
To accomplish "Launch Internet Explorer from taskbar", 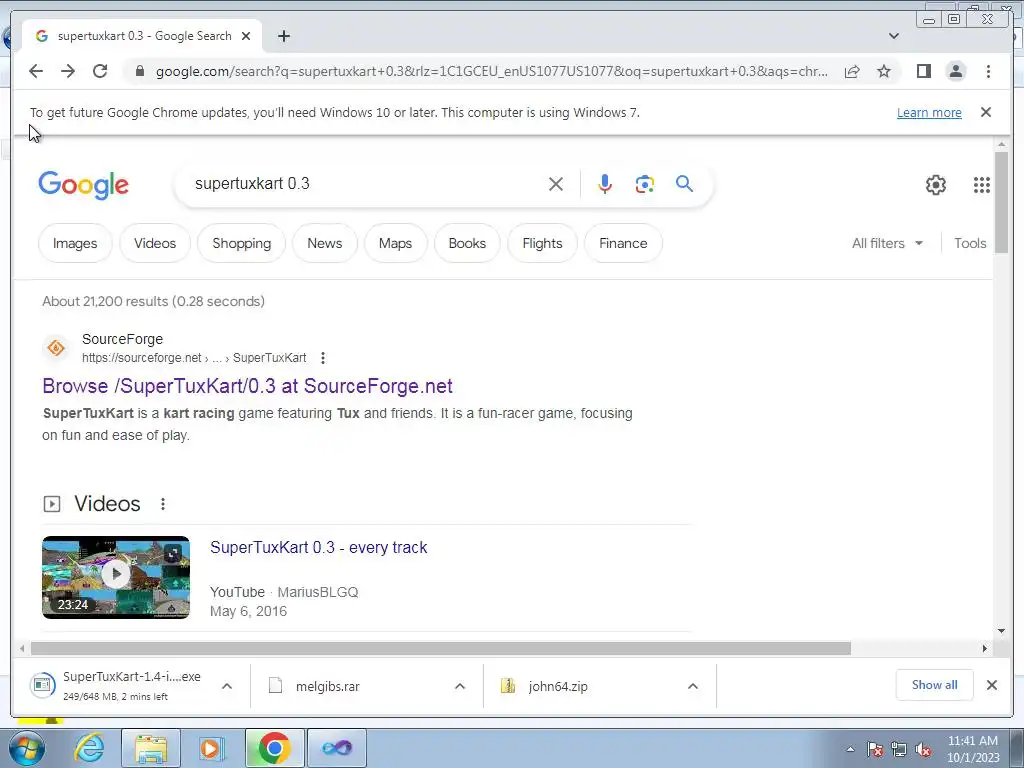I will (x=89, y=748).
